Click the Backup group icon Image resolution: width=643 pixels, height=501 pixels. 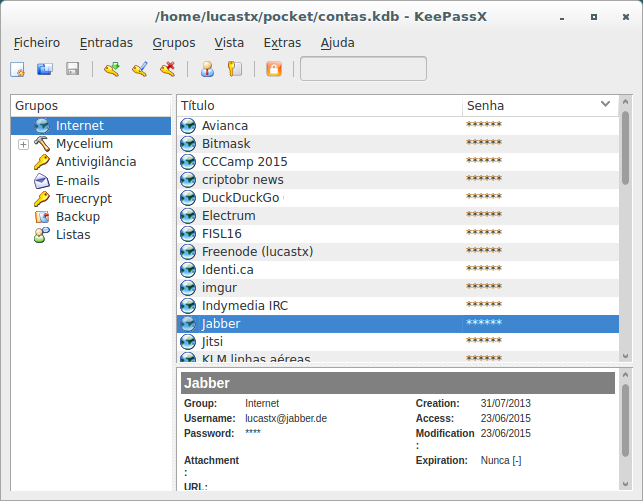(42, 216)
